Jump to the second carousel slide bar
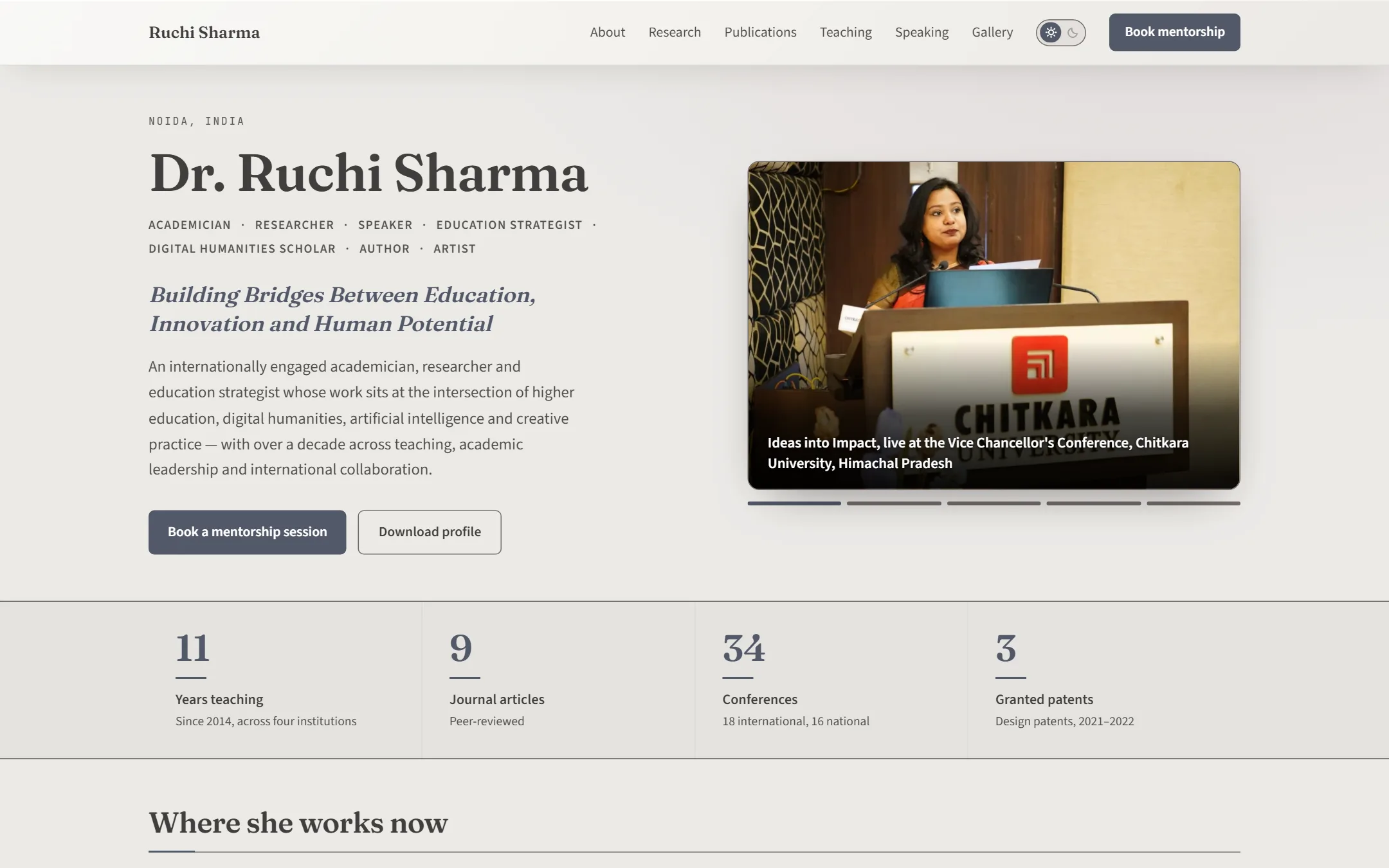 [894, 503]
